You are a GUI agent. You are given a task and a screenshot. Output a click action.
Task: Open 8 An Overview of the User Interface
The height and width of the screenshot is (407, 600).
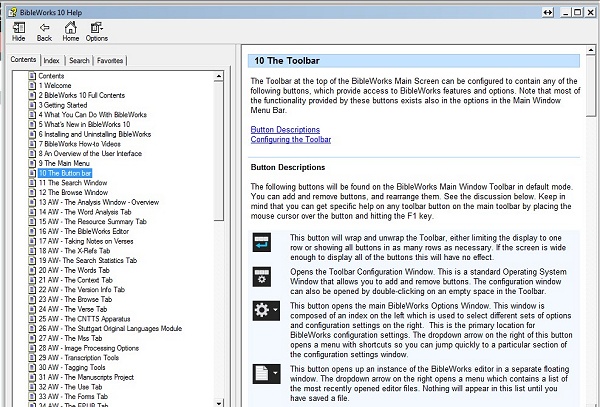coord(90,153)
